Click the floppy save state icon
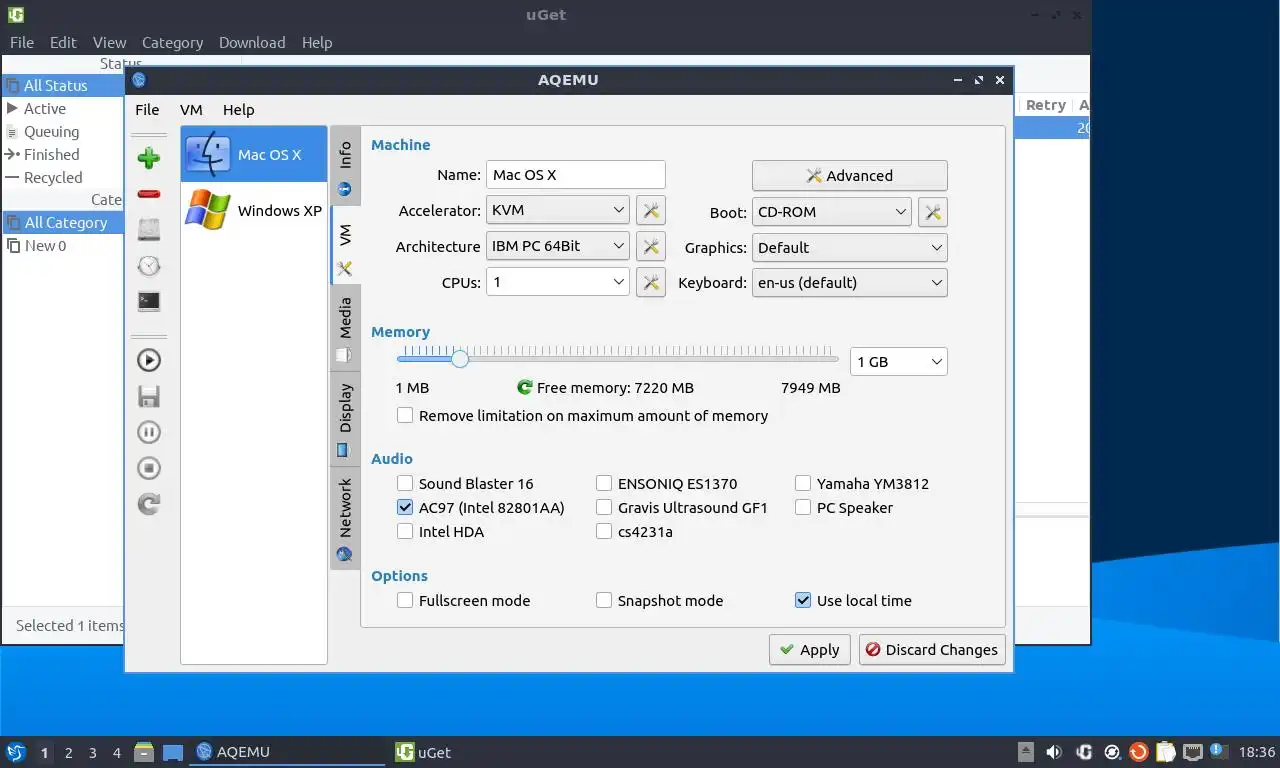Screen dimensions: 1280x768 click(149, 397)
